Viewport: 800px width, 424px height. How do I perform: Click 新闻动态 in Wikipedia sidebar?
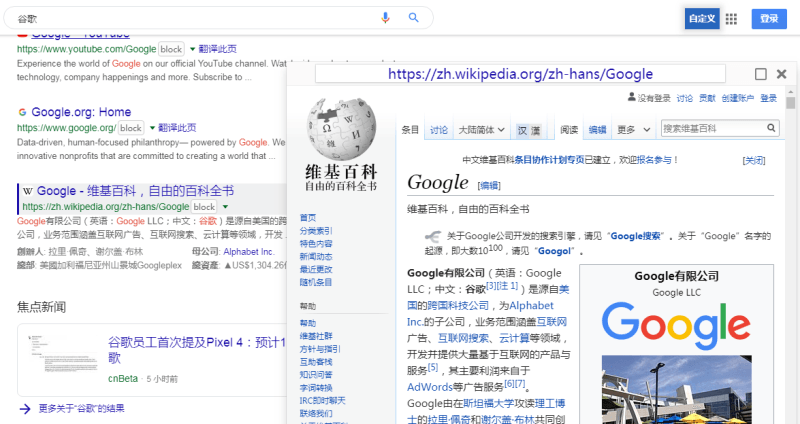316,256
